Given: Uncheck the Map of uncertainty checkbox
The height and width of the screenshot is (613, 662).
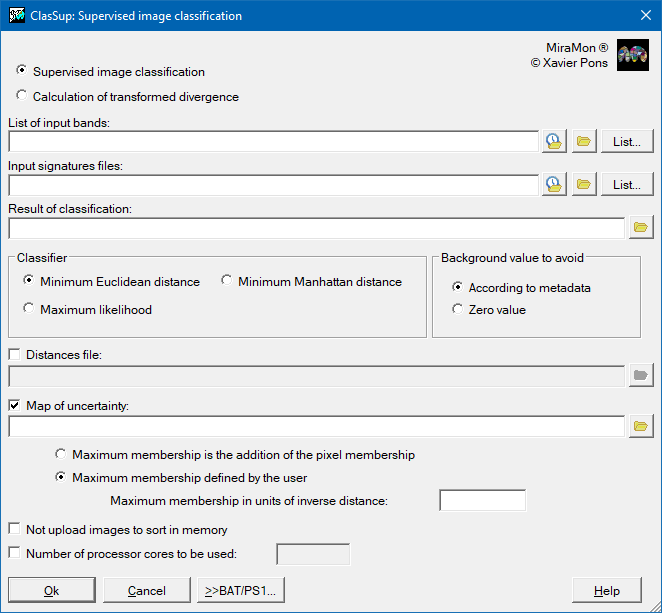Looking at the screenshot, I should point(15,405).
